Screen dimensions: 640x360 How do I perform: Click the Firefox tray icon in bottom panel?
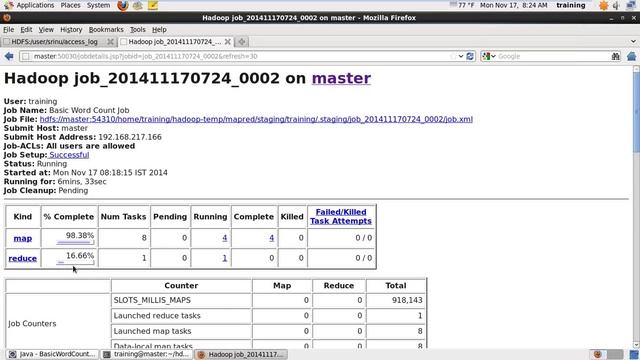(598, 354)
